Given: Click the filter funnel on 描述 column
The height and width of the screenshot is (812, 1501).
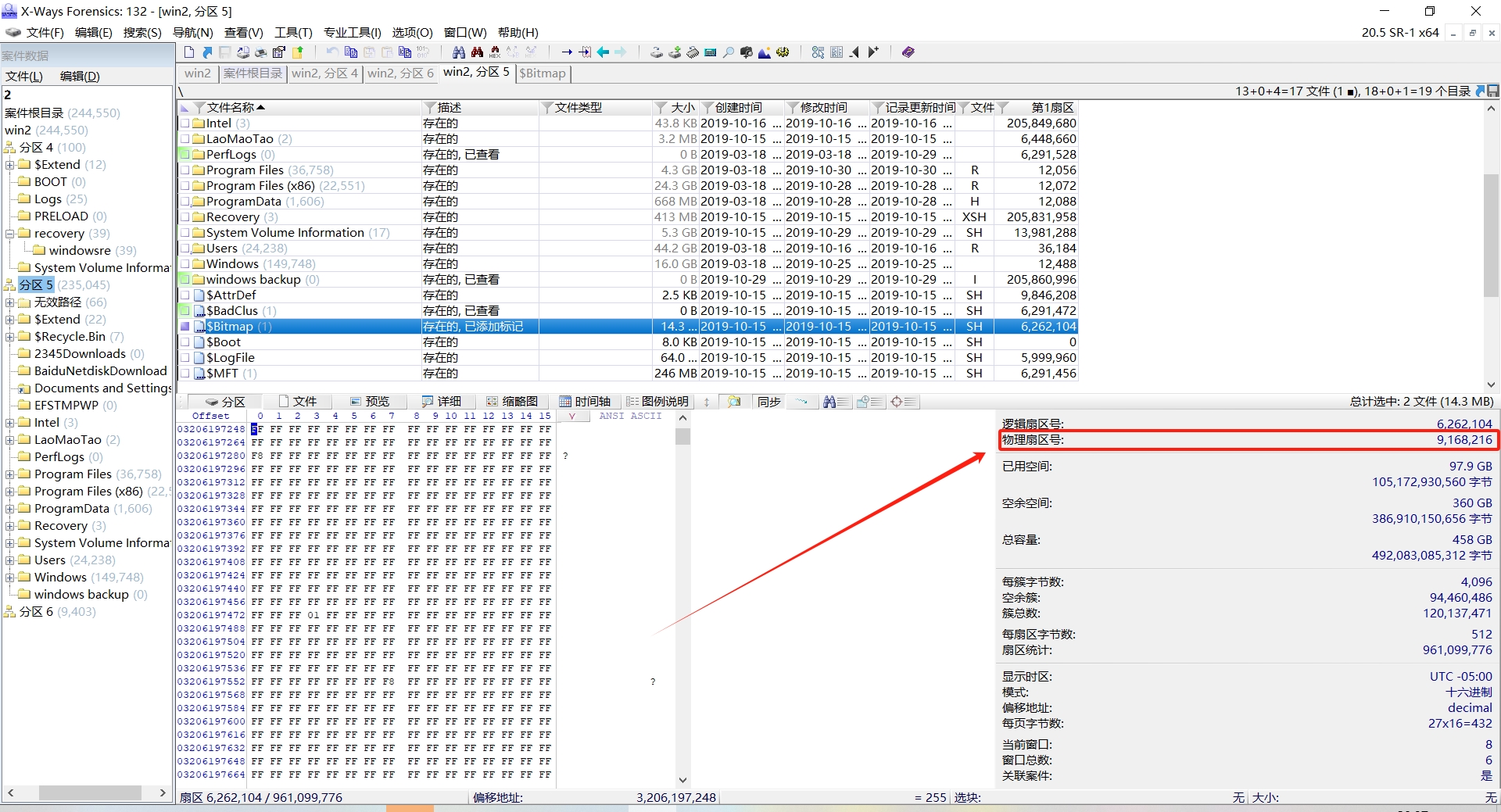Looking at the screenshot, I should [430, 108].
